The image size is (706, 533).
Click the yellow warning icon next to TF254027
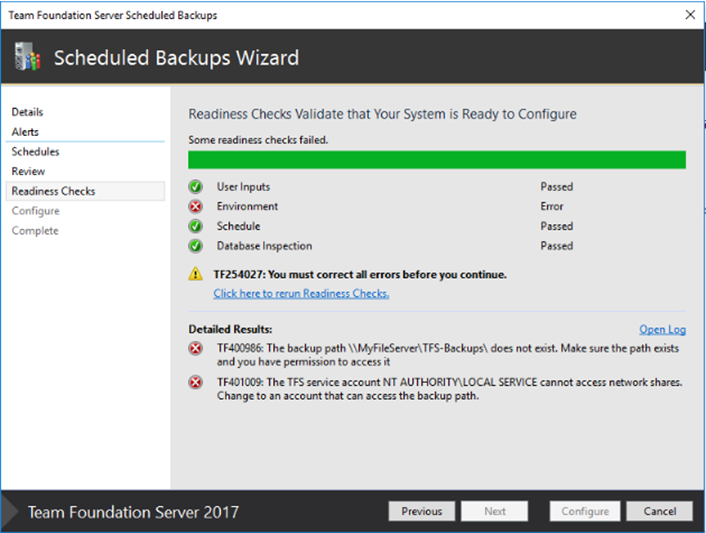coord(196,274)
